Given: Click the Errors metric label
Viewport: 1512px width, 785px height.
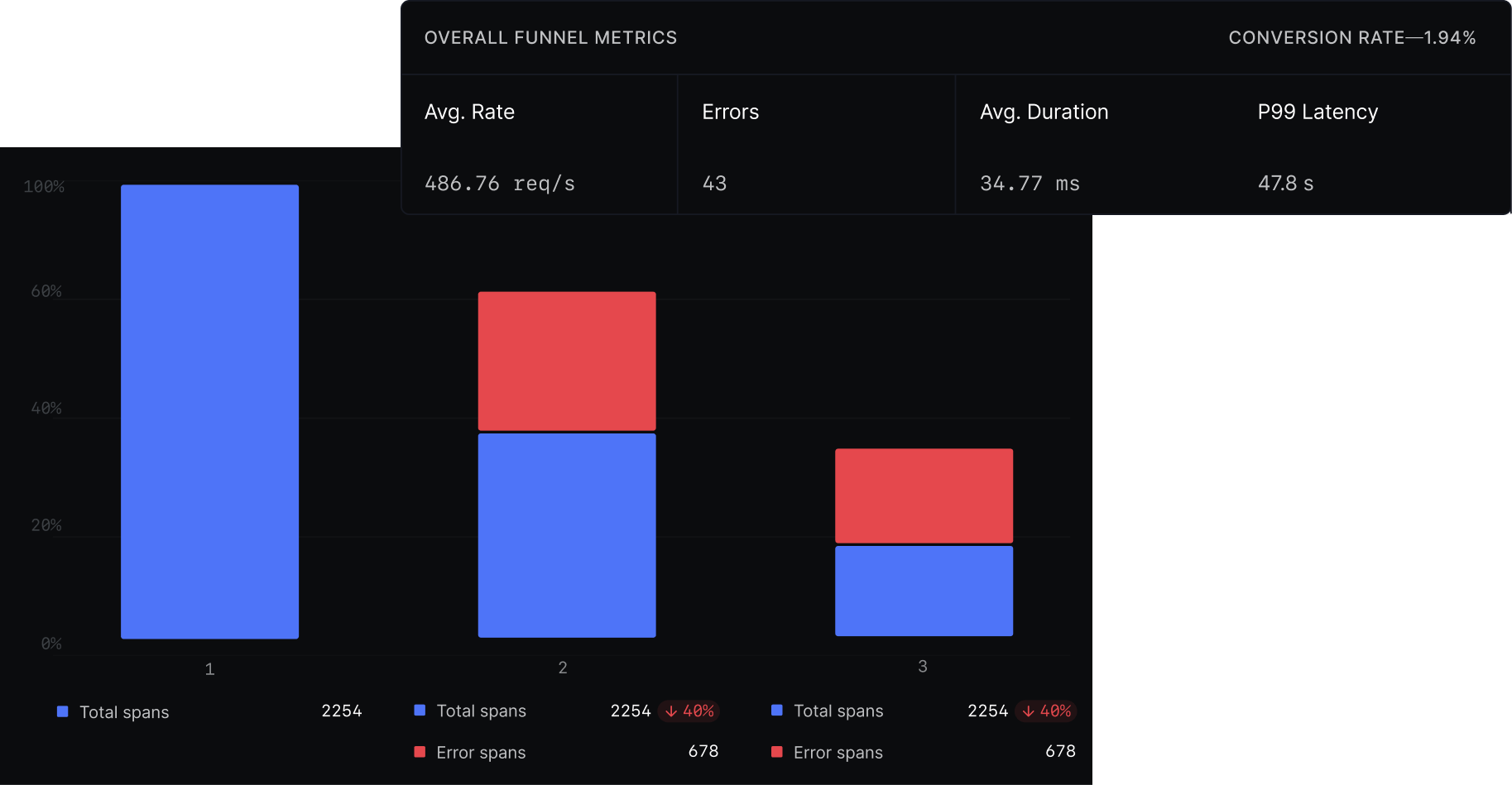Looking at the screenshot, I should [730, 112].
